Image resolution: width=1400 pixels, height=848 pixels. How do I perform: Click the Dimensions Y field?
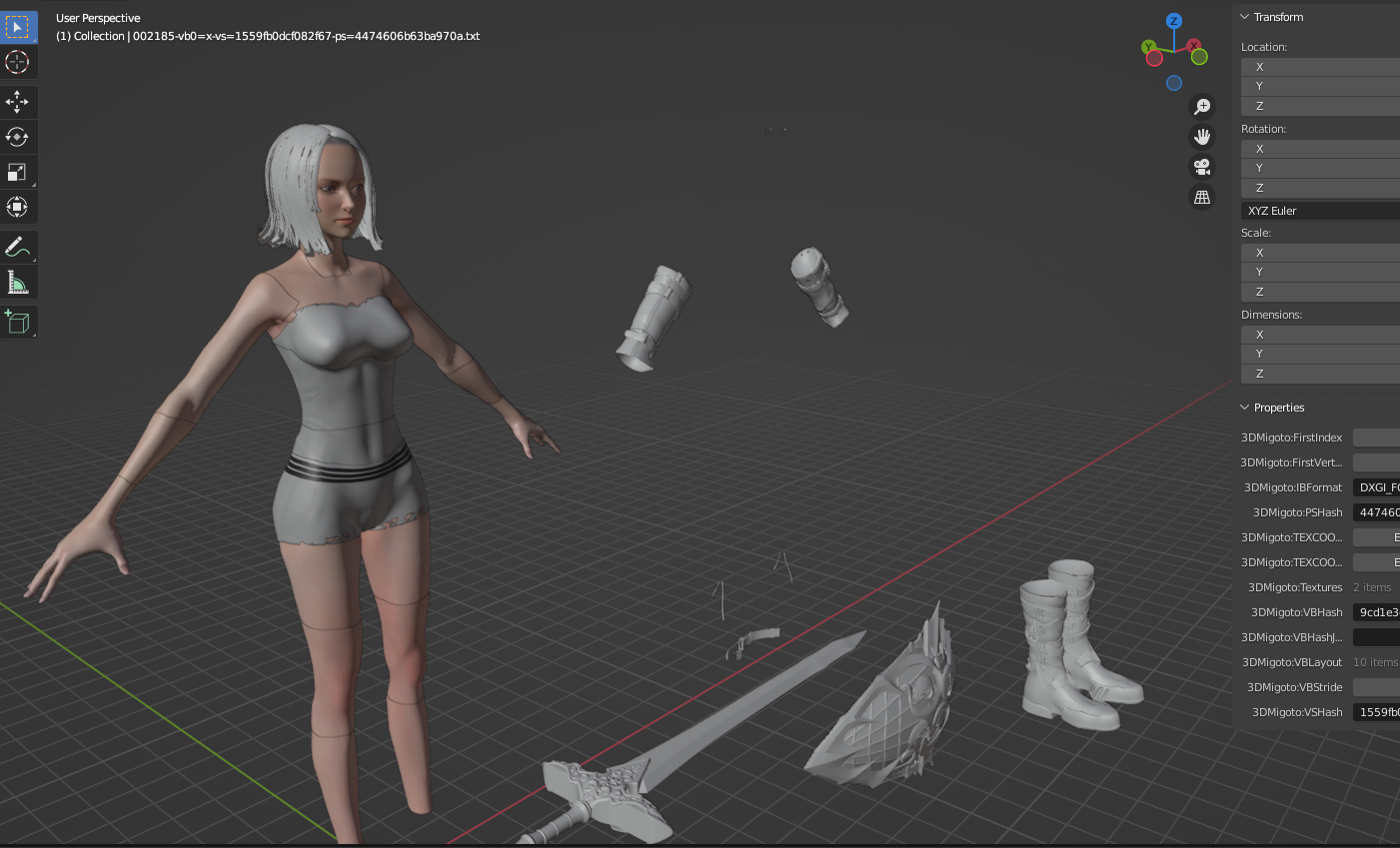pyautogui.click(x=1320, y=354)
